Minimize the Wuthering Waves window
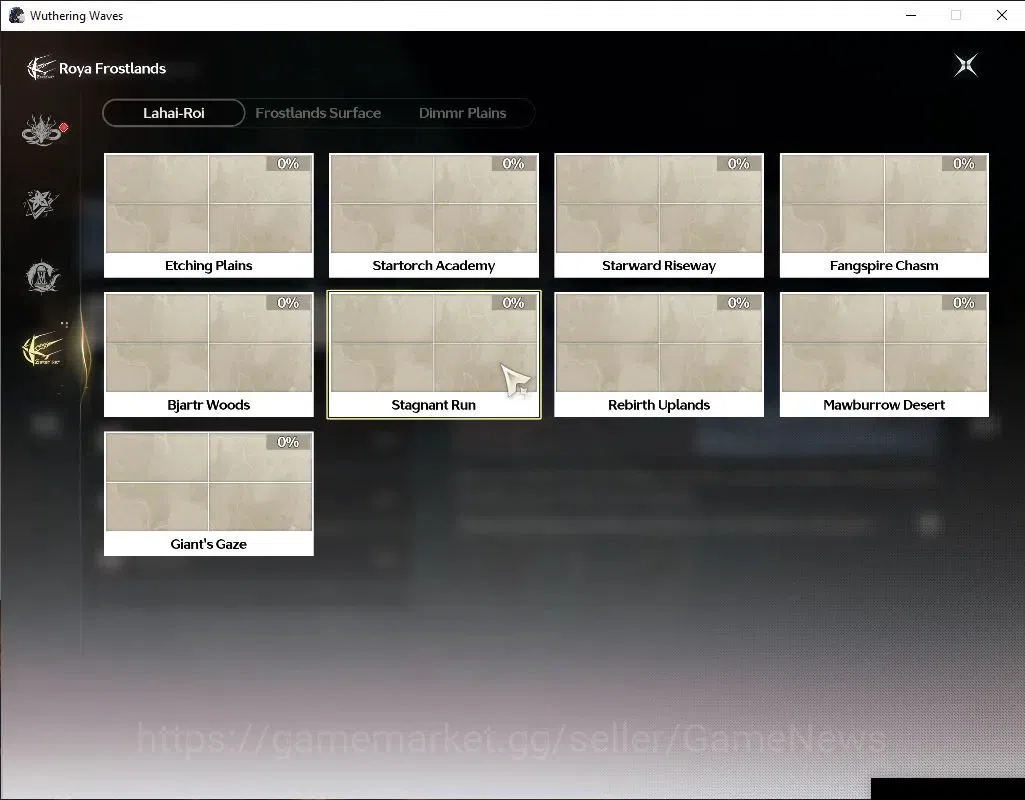 coord(911,15)
